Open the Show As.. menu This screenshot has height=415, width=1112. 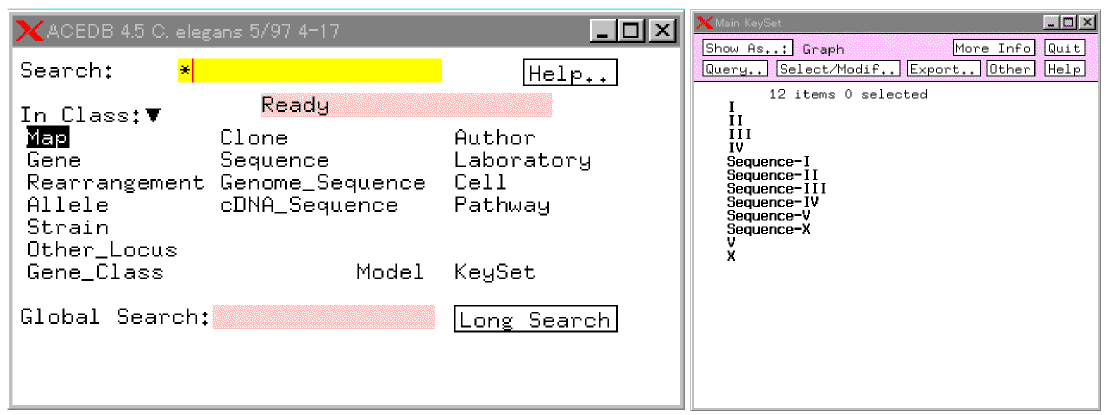pyautogui.click(x=747, y=48)
